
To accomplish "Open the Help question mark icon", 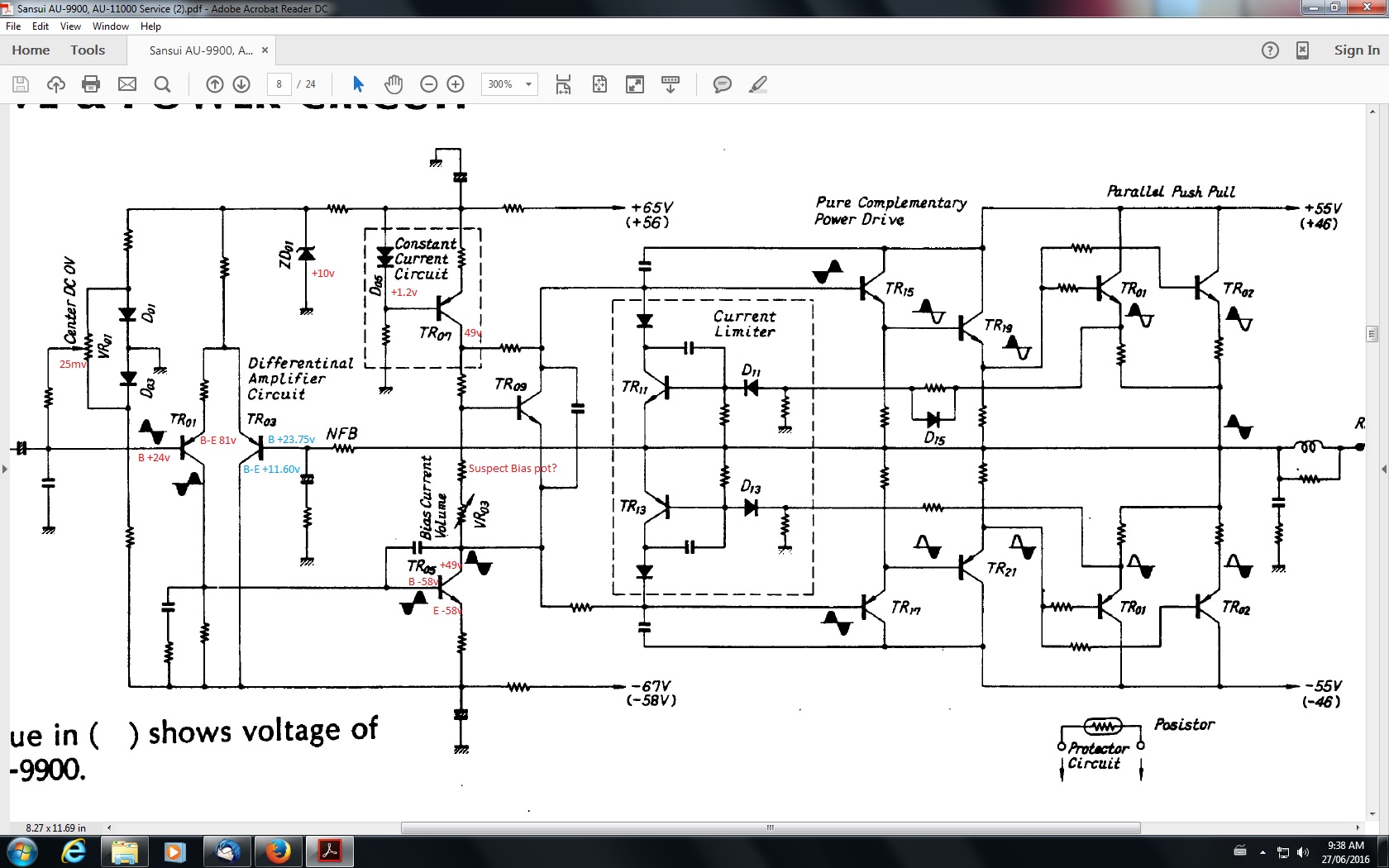I will tap(1270, 50).
